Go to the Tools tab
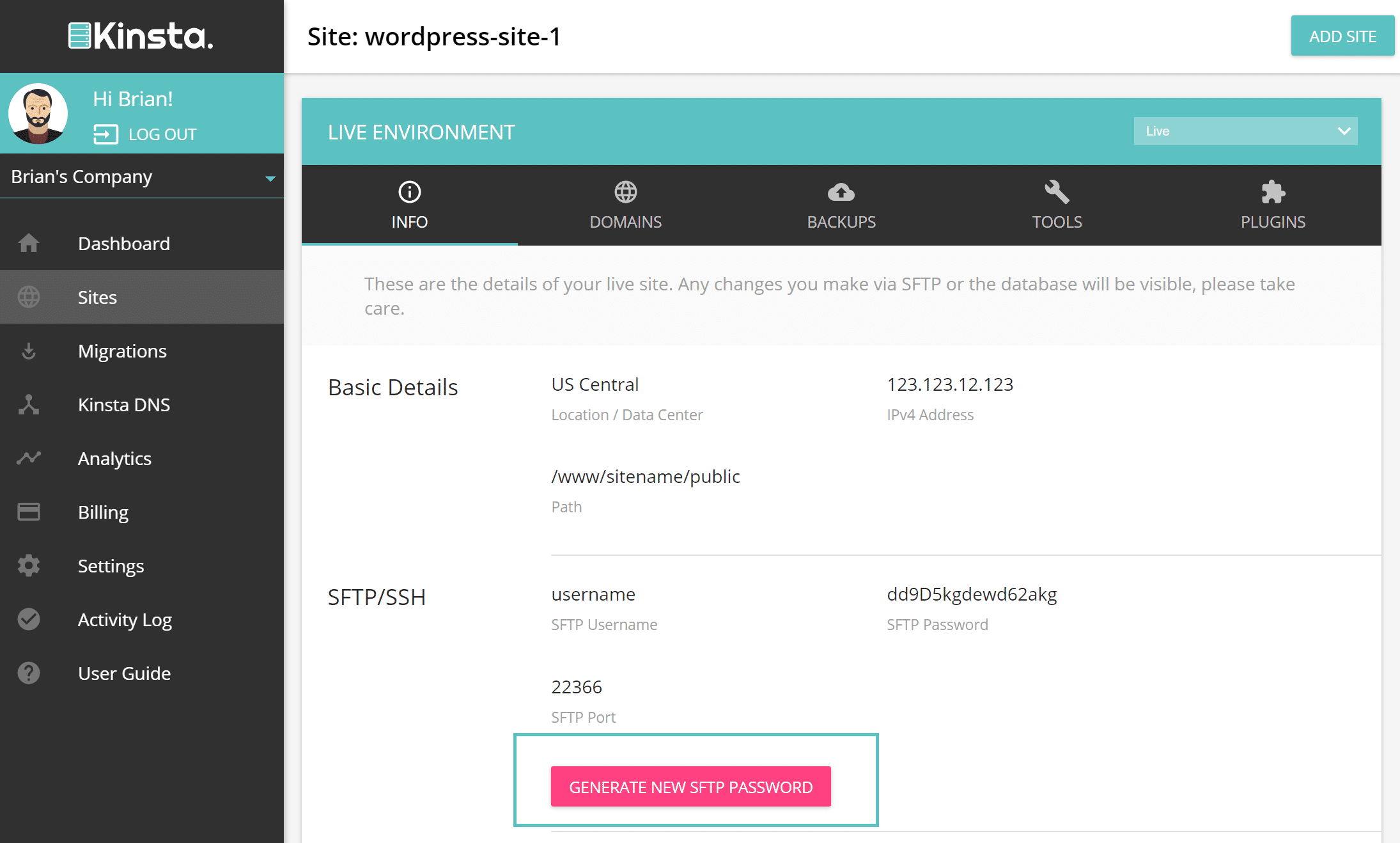Image resolution: width=1400 pixels, height=843 pixels. coord(1057,205)
